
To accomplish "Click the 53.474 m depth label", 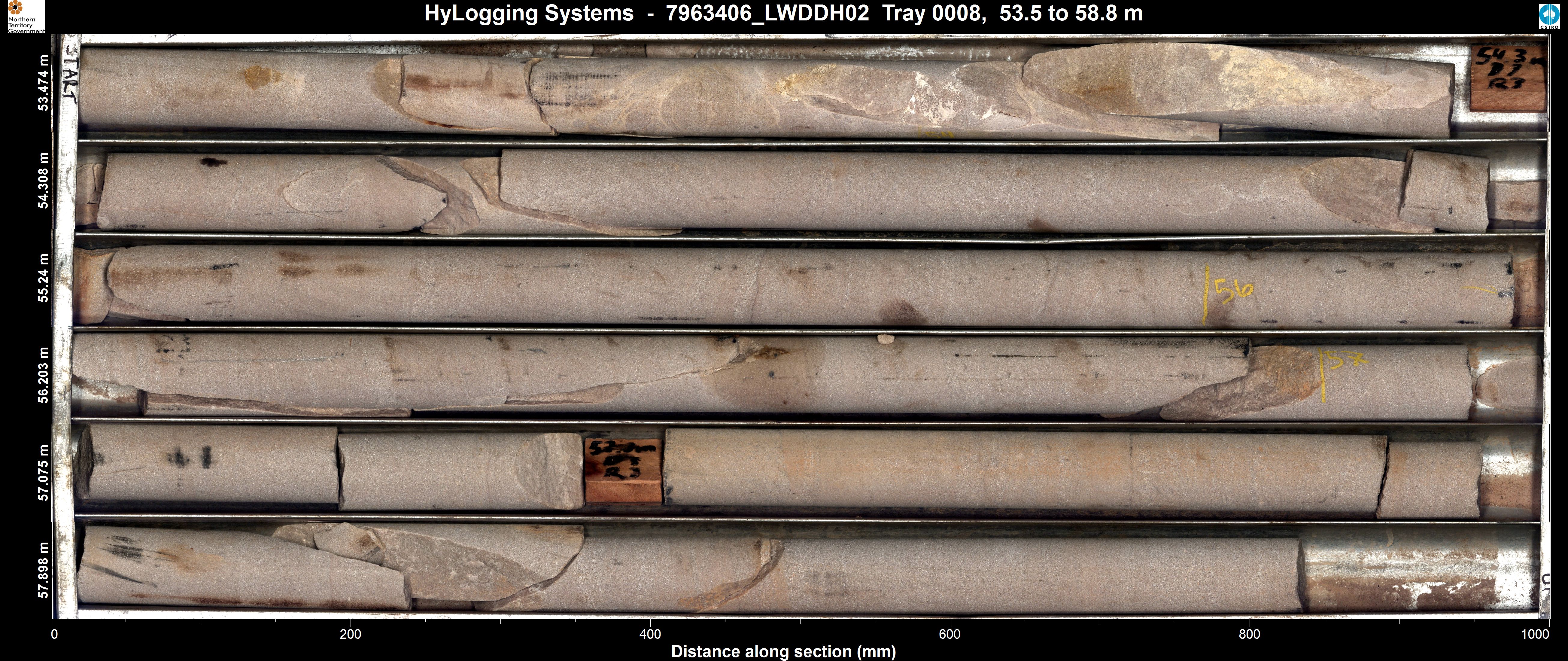I will [43, 83].
